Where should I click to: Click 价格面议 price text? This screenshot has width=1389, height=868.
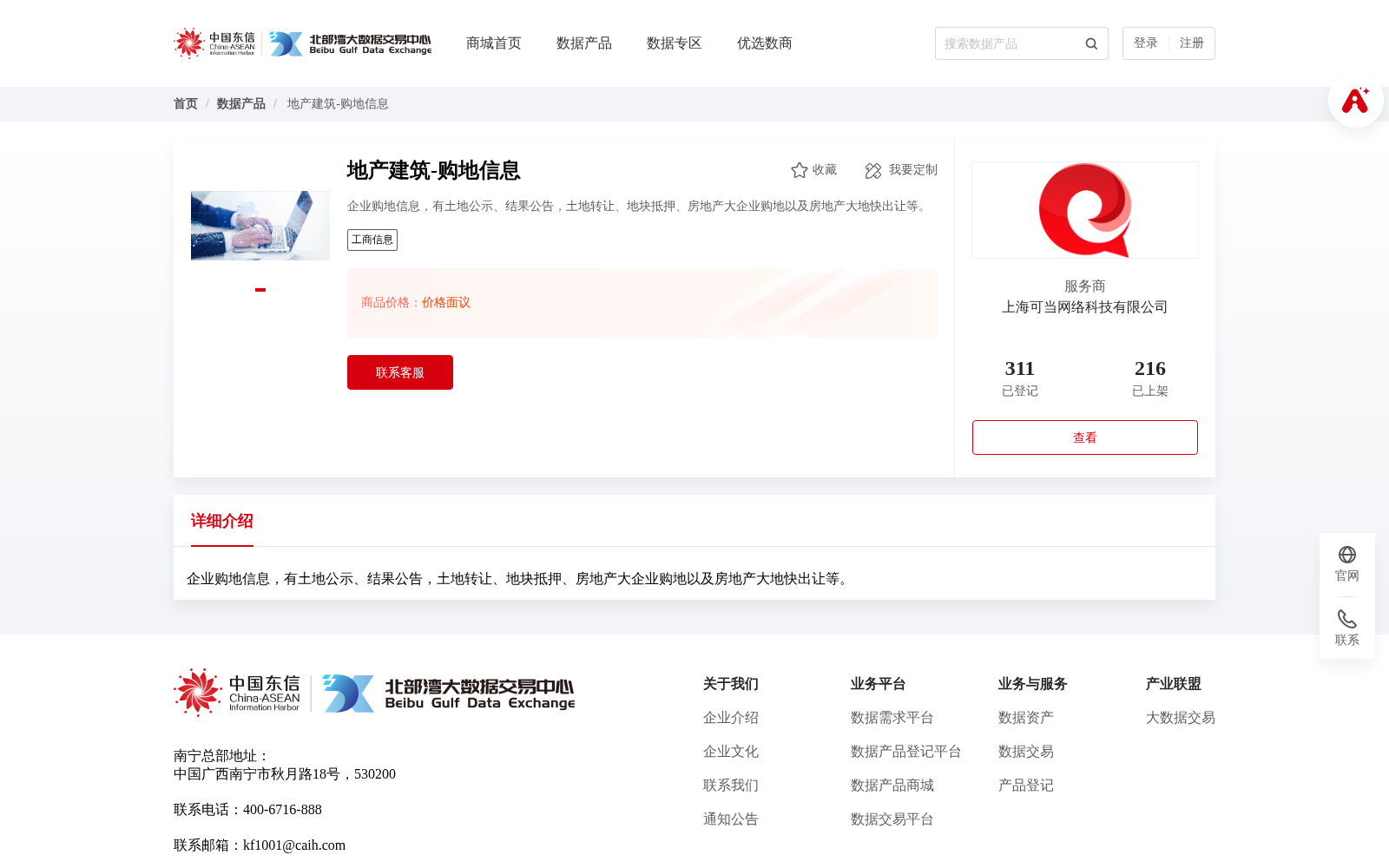pos(446,303)
